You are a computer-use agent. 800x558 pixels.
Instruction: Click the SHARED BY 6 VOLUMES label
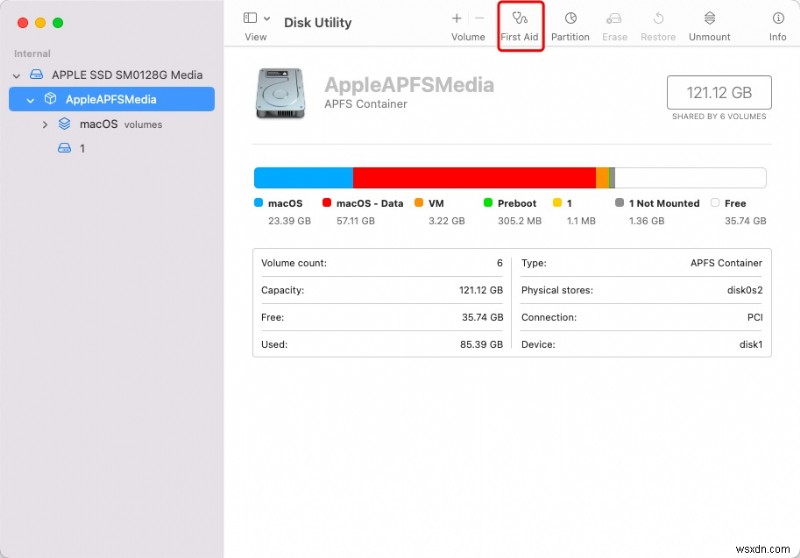719,116
